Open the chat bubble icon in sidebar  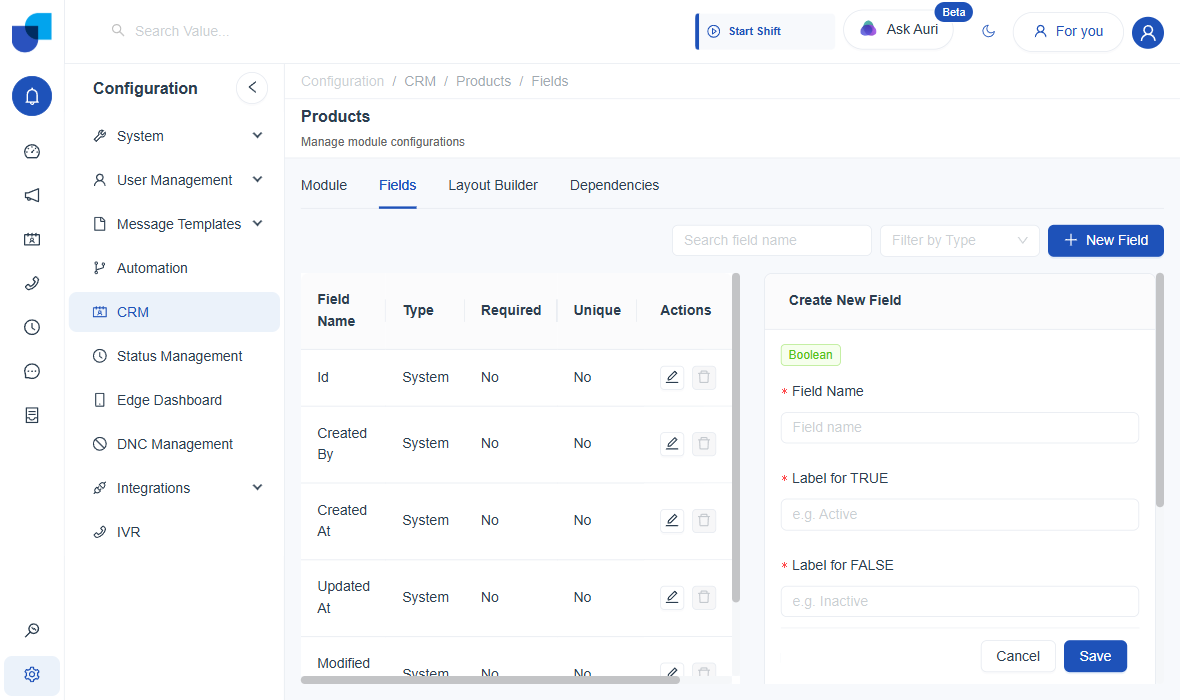coord(32,371)
